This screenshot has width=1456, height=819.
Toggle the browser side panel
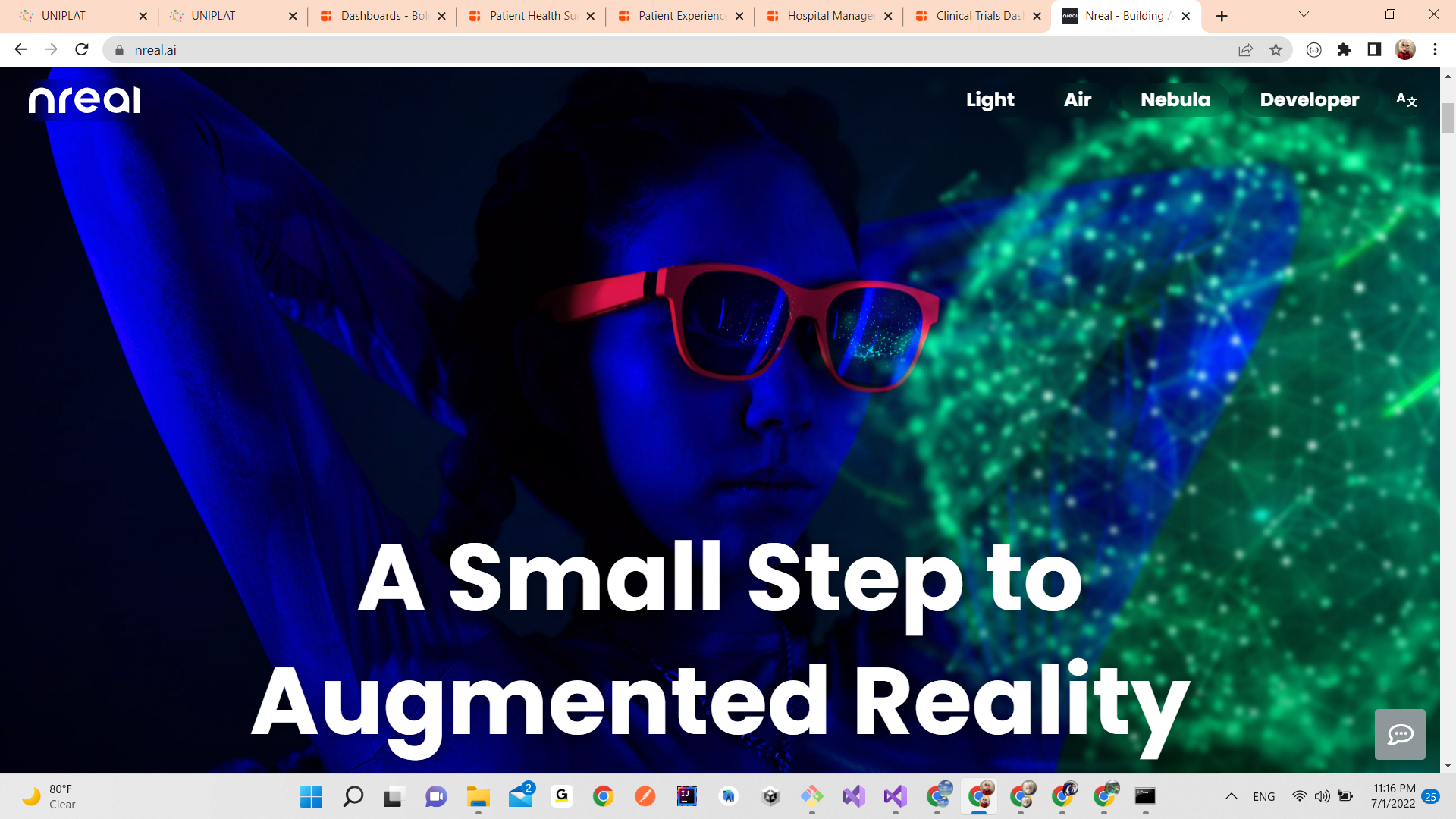coord(1374,50)
